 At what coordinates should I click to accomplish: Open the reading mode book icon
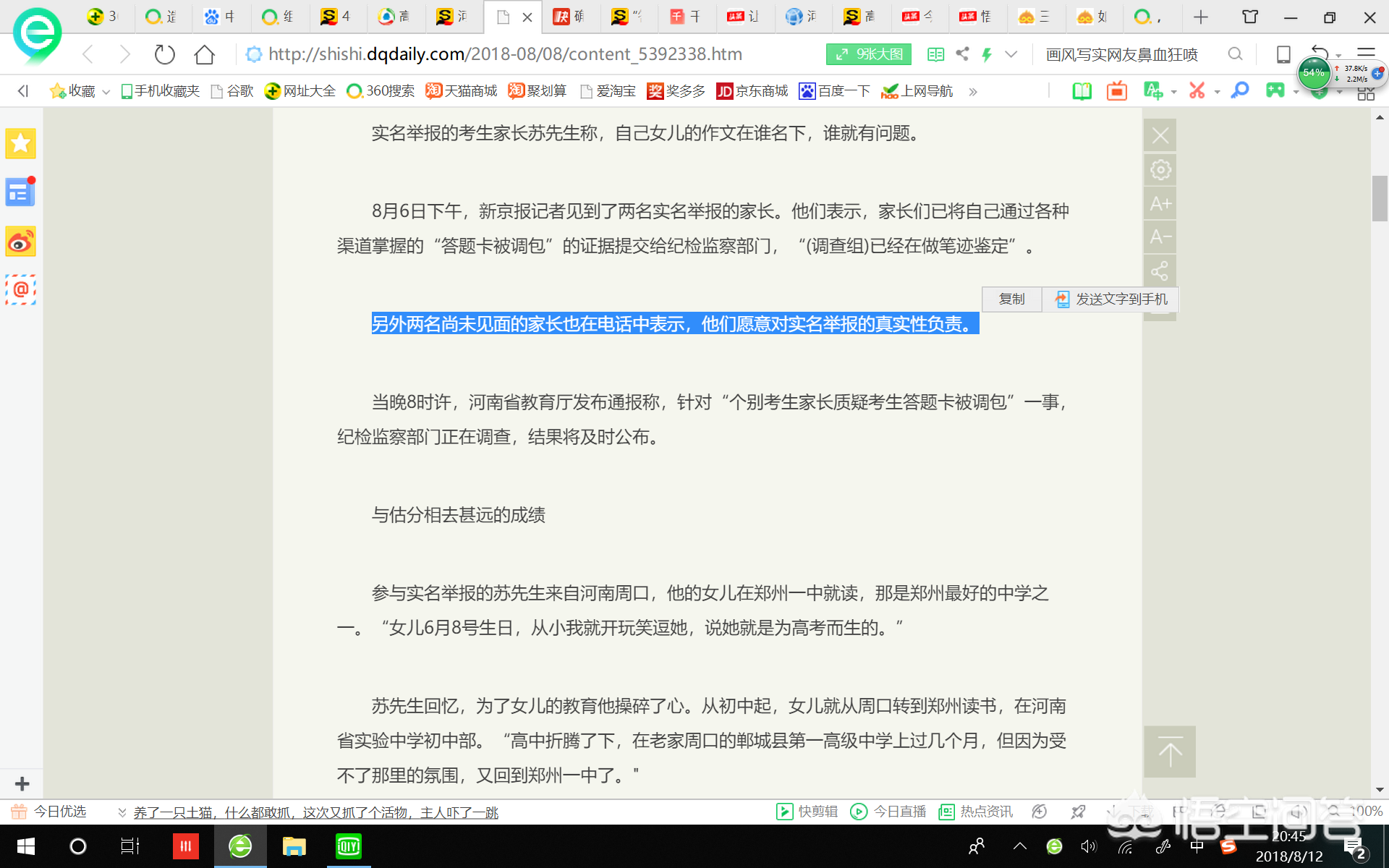[x=1082, y=90]
